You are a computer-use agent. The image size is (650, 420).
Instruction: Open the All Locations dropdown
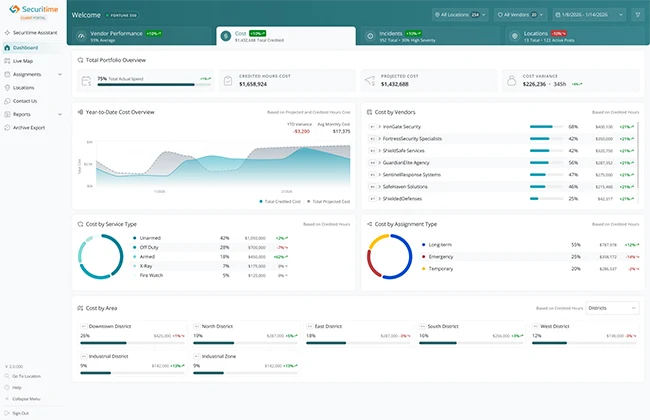point(460,15)
